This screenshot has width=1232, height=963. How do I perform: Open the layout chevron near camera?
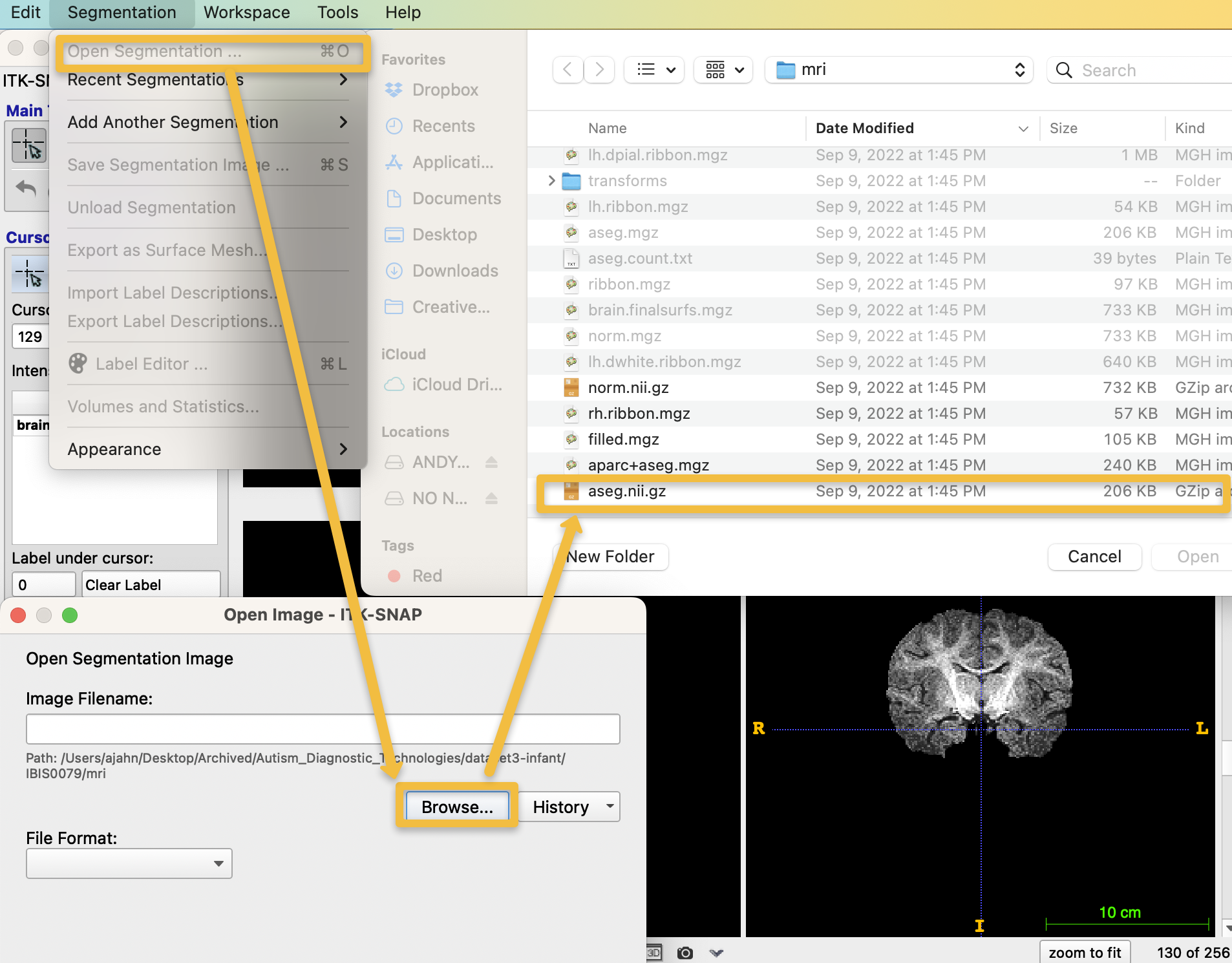coord(716,953)
